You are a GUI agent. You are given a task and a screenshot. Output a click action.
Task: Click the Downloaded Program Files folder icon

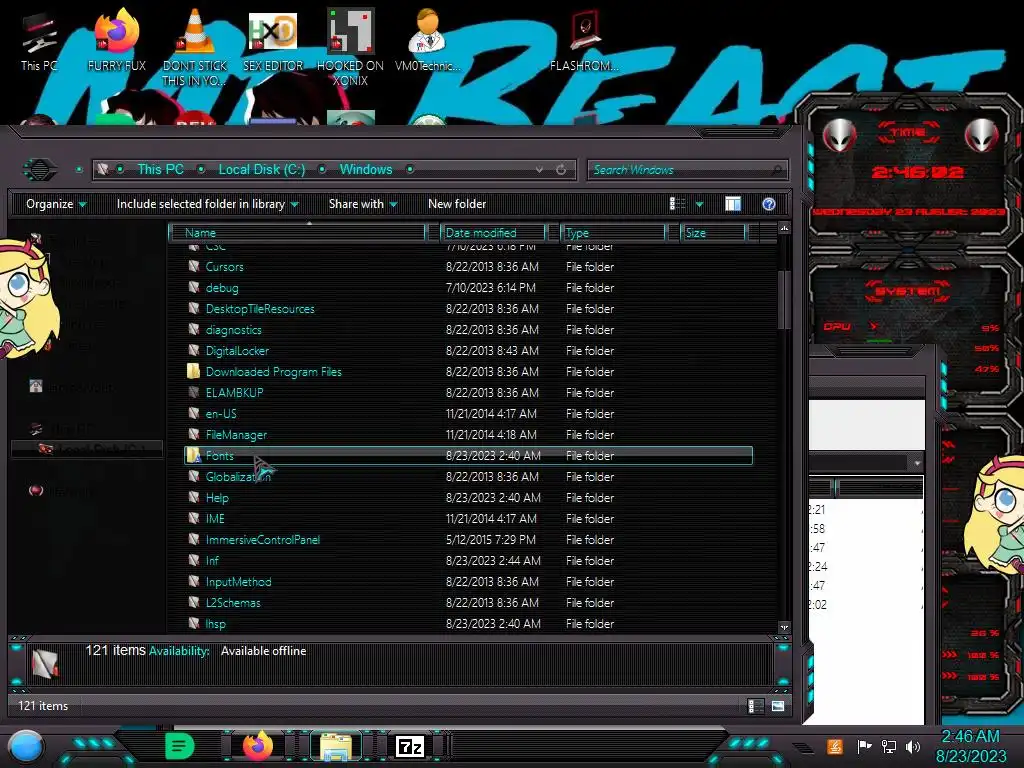[193, 372]
